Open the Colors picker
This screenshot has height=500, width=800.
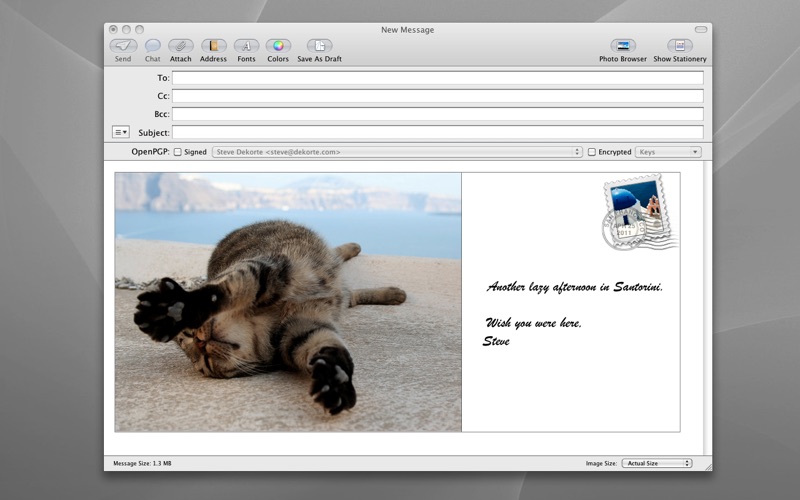point(278,46)
